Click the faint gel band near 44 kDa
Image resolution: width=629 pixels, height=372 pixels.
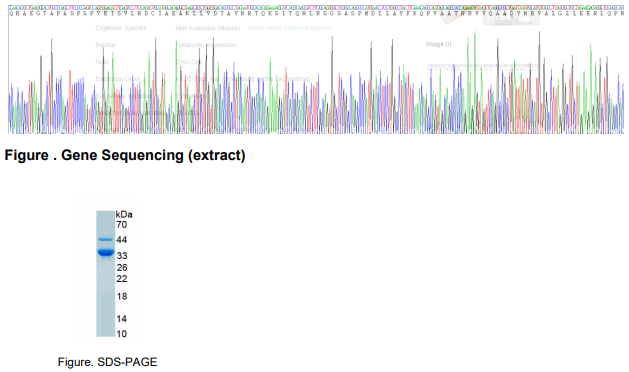point(106,240)
